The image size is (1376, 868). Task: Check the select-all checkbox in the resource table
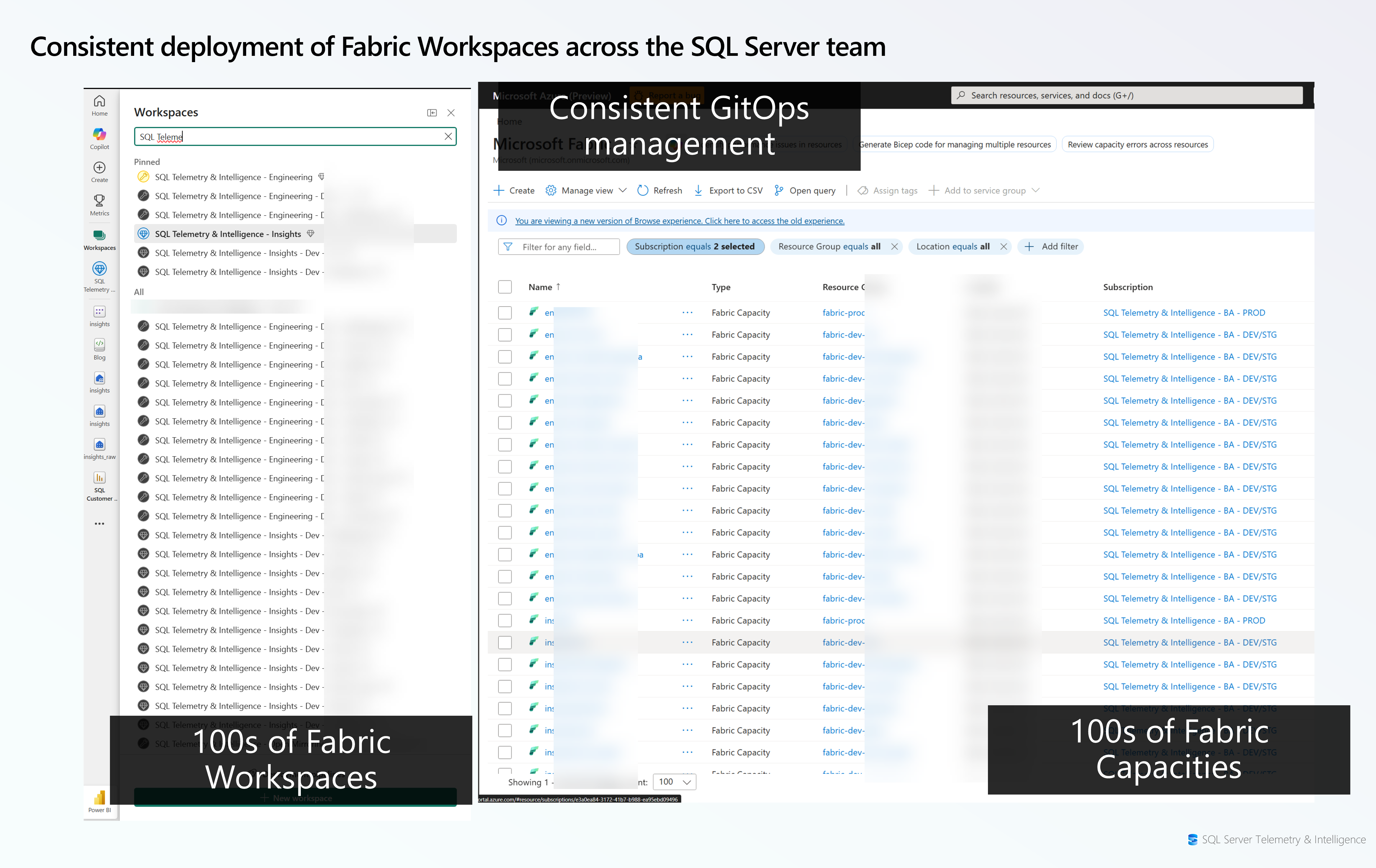pyautogui.click(x=505, y=287)
